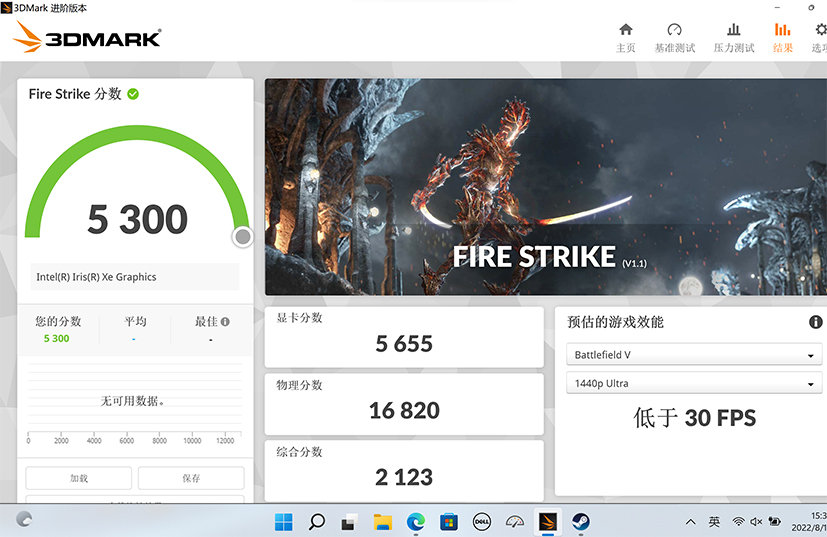Open the 压力测试 stress test tab

pos(734,37)
